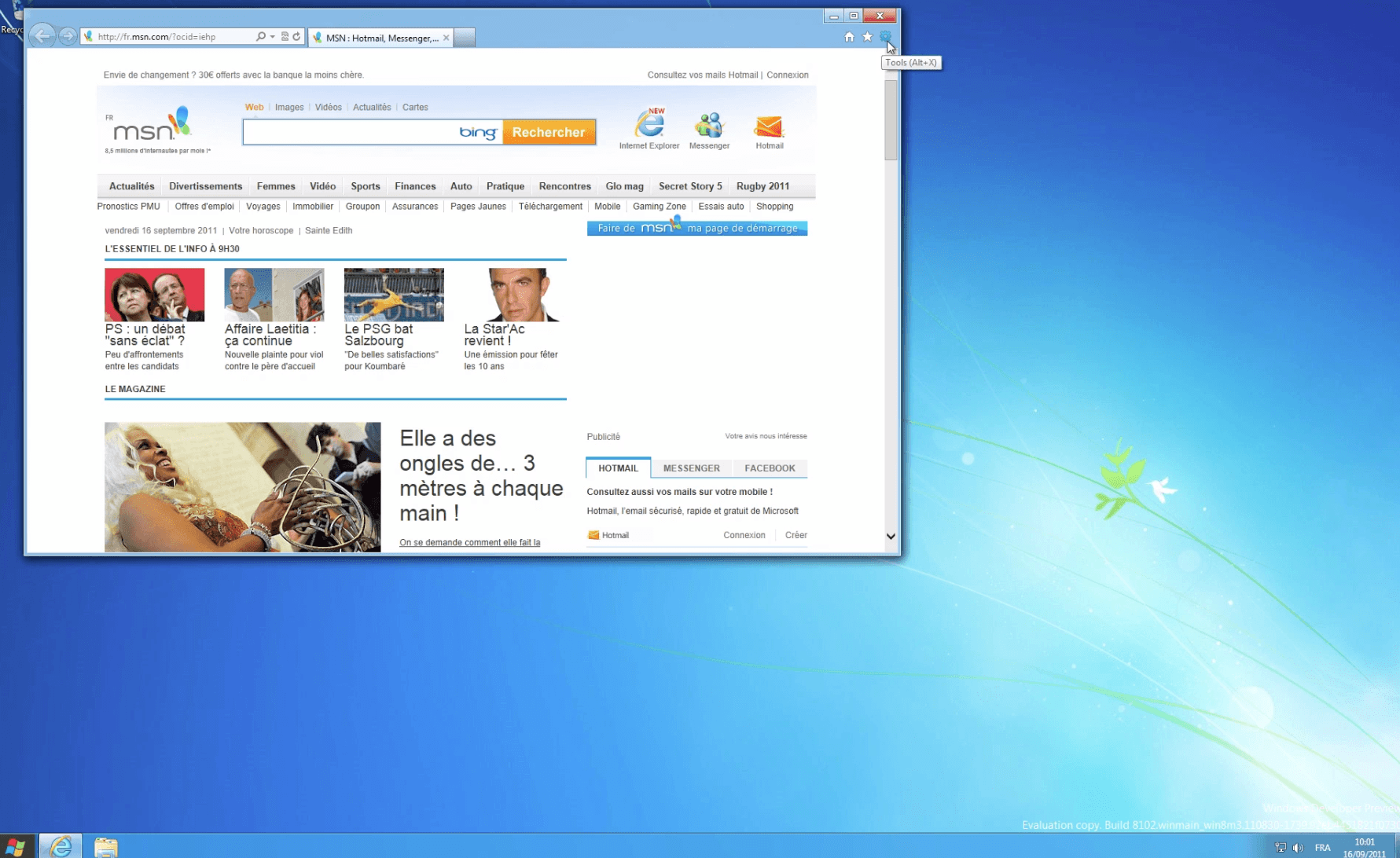Click the volume speaker tray icon
The height and width of the screenshot is (858, 1400).
point(1298,848)
